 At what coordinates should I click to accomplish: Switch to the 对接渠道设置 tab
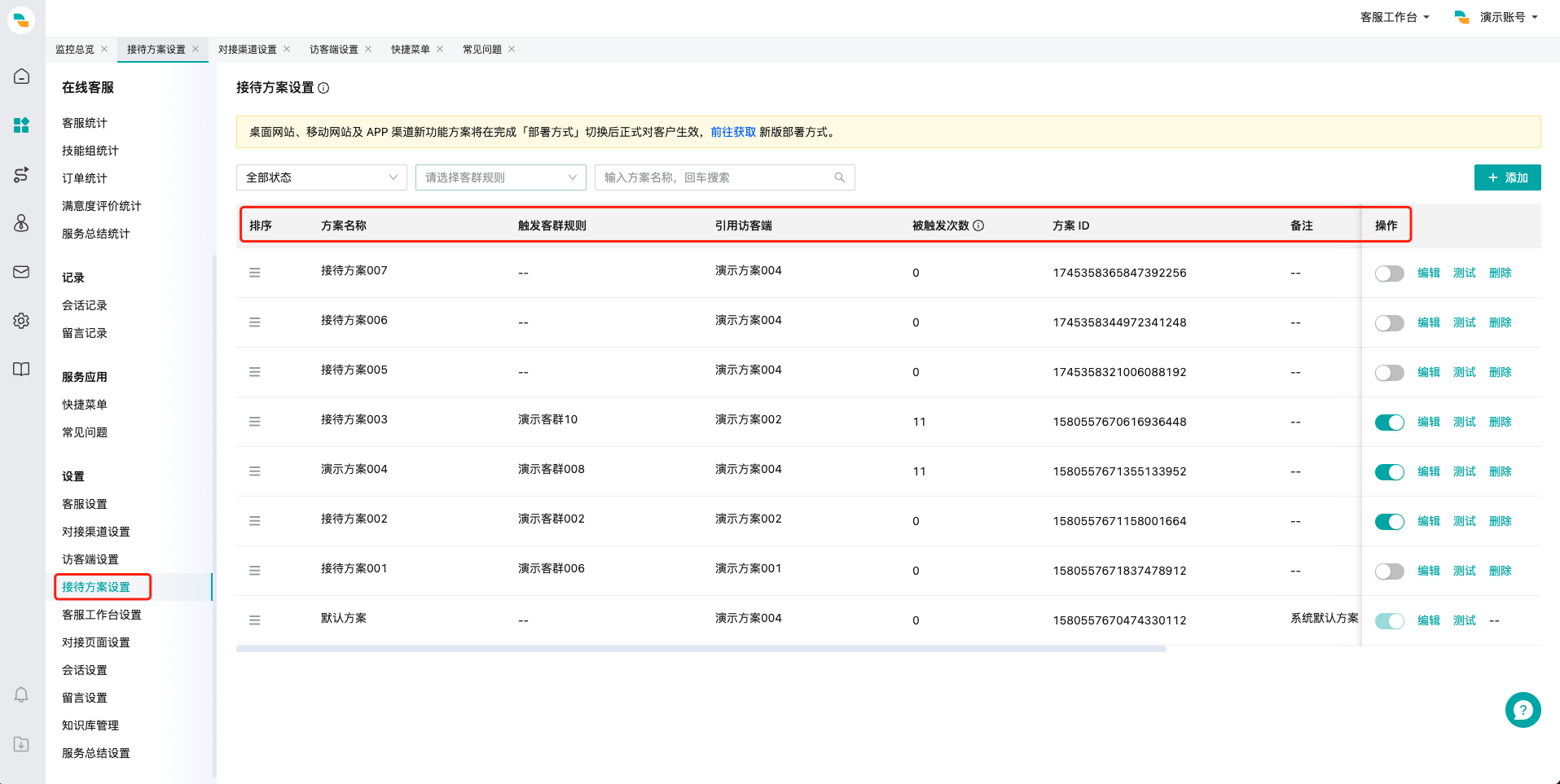pyautogui.click(x=248, y=49)
